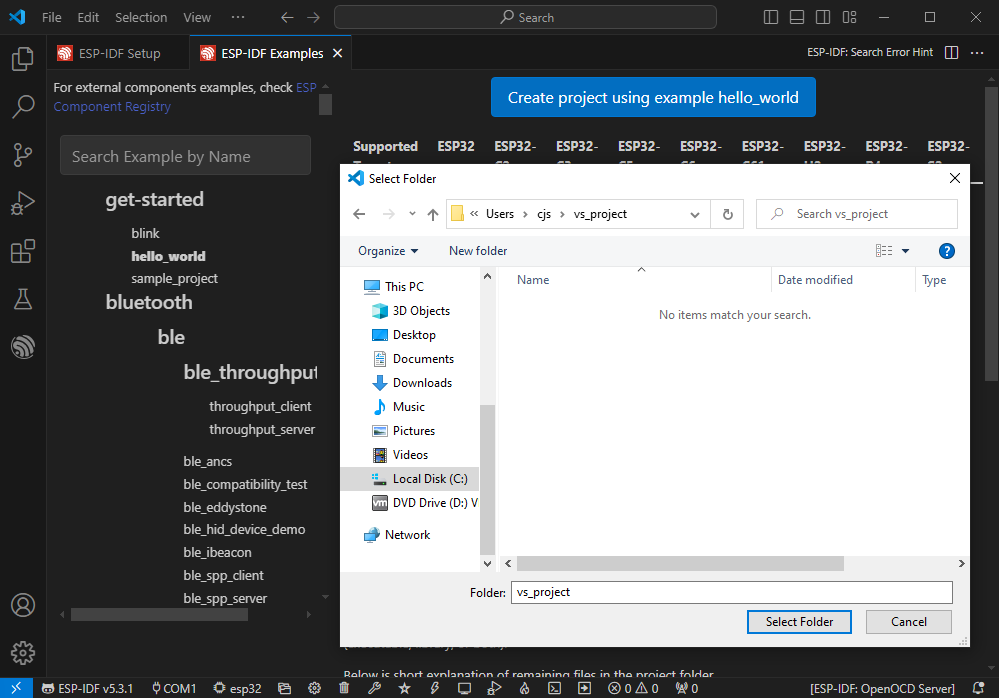
Task: Toggle the bottom panel layout icon
Action: 797,17
